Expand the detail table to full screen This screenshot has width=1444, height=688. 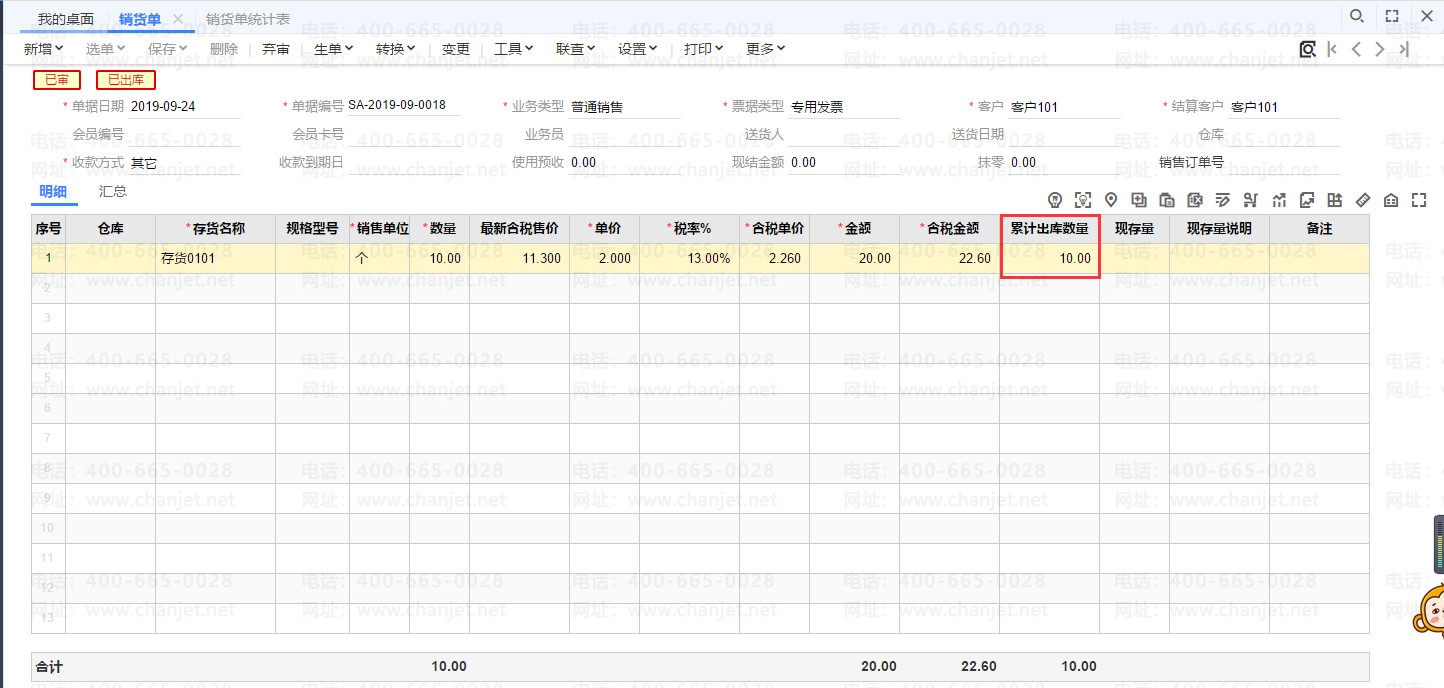point(1418,200)
